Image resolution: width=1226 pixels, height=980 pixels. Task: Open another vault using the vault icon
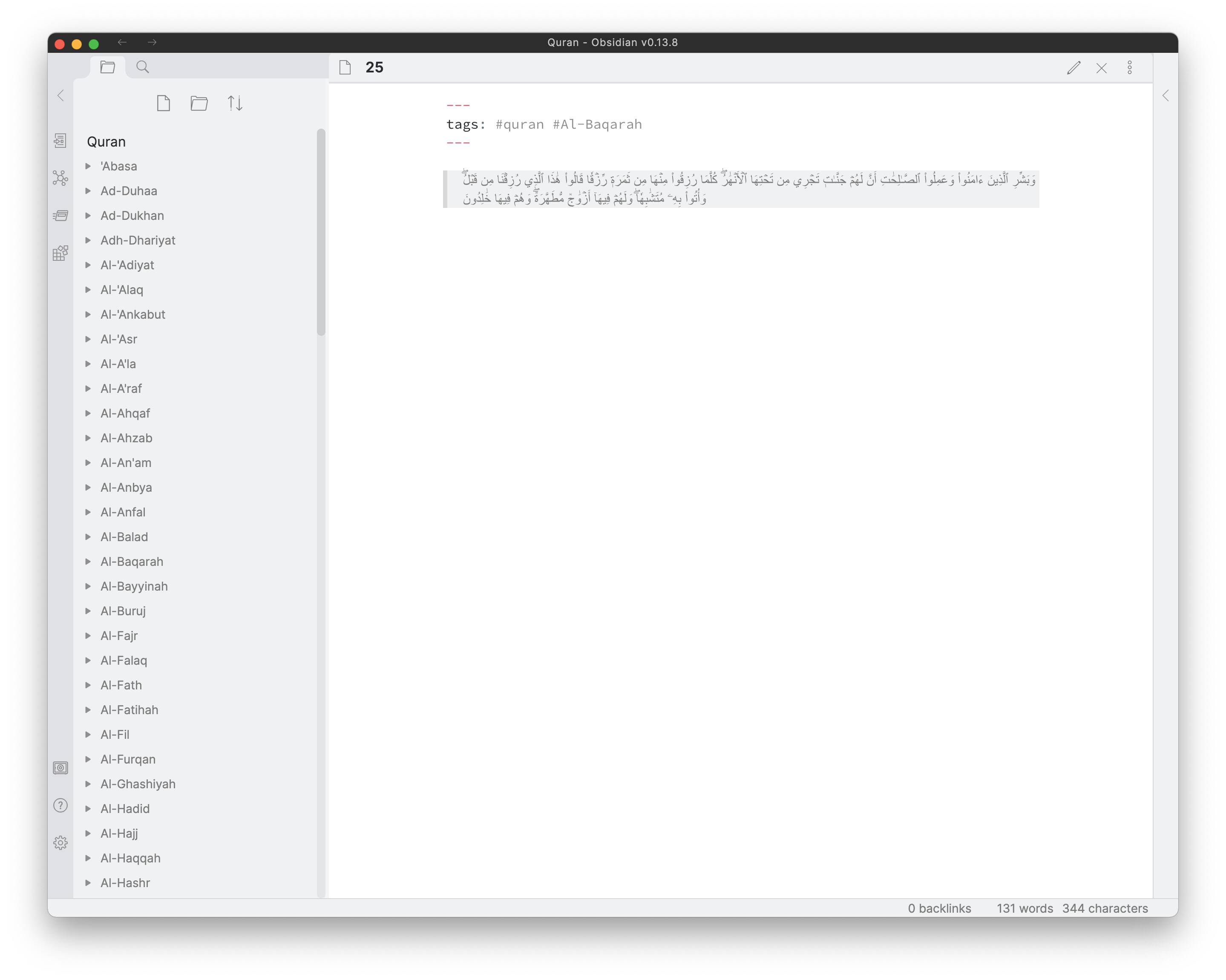pos(60,767)
